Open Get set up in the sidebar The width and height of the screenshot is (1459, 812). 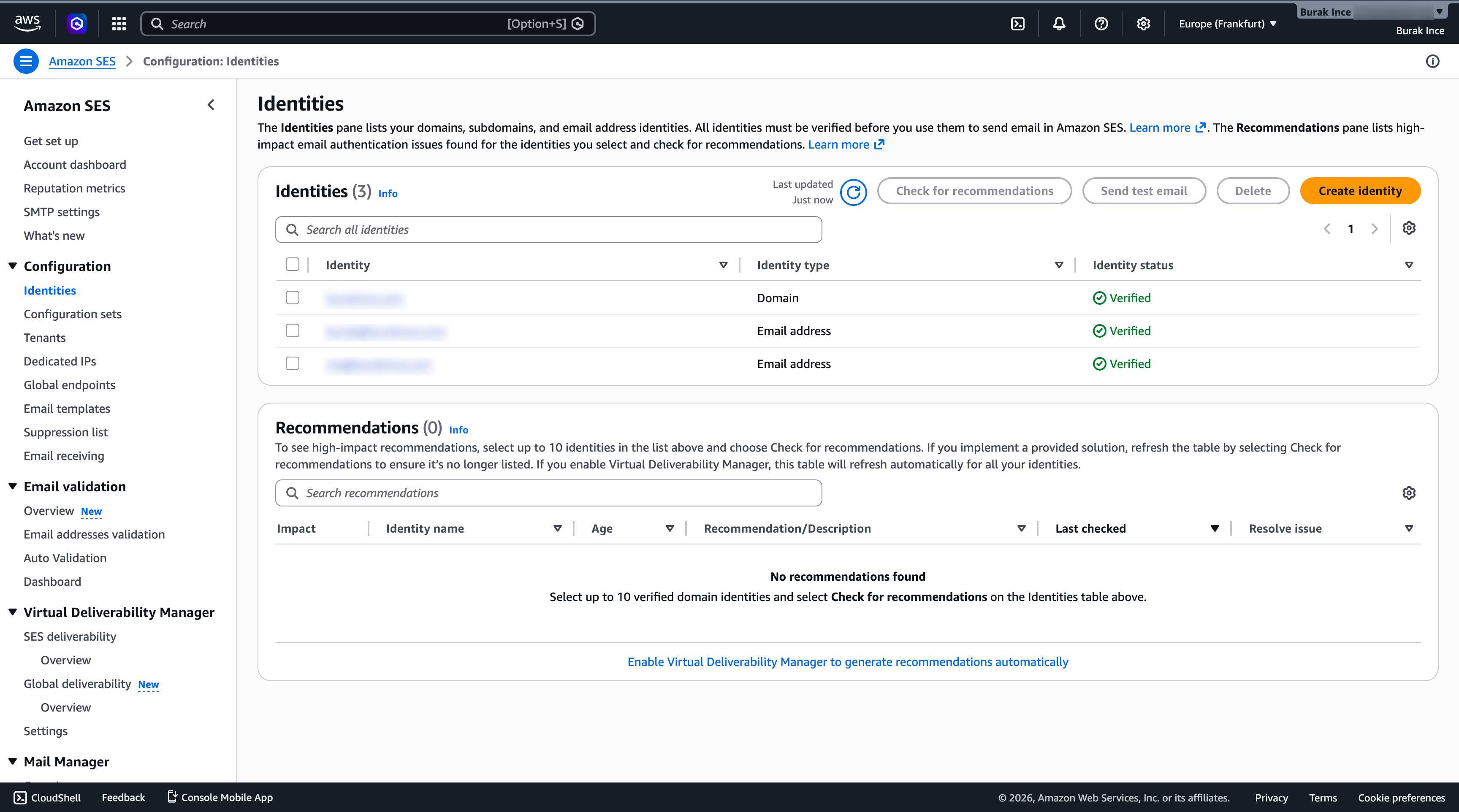[x=51, y=141]
